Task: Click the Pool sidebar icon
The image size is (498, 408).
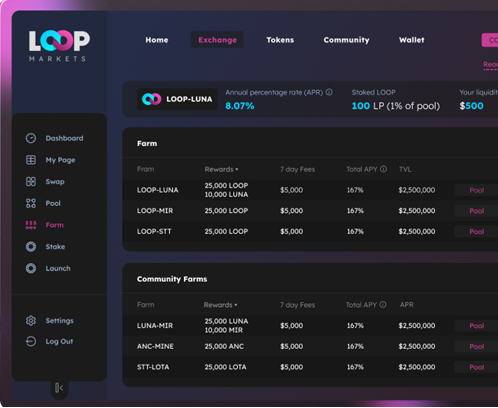Action: pos(31,203)
